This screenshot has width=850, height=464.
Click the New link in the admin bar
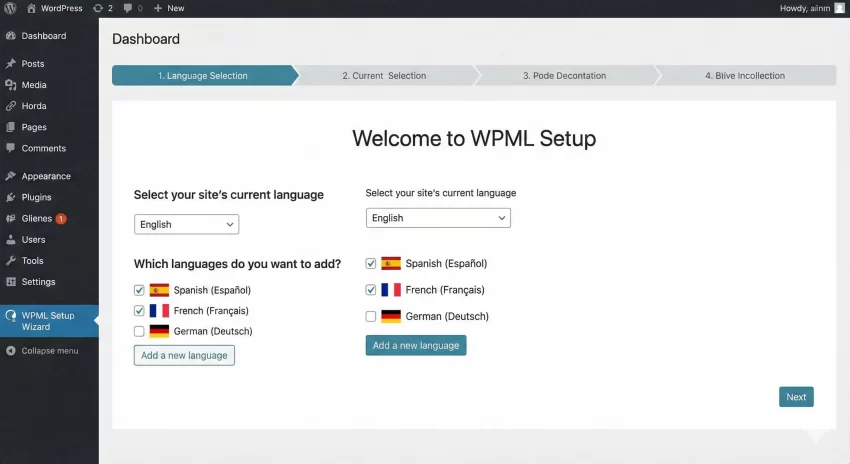[176, 8]
